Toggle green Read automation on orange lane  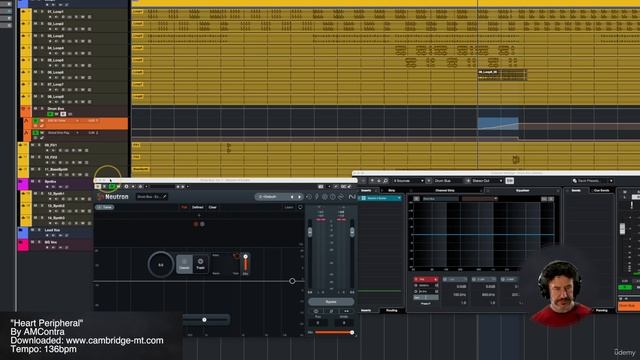pyautogui.click(x=36, y=121)
